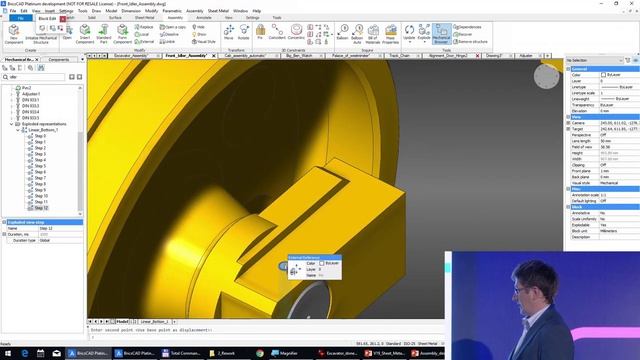Click the Balloon Auto tool
The width and height of the screenshot is (640, 360).
pyautogui.click(x=357, y=34)
